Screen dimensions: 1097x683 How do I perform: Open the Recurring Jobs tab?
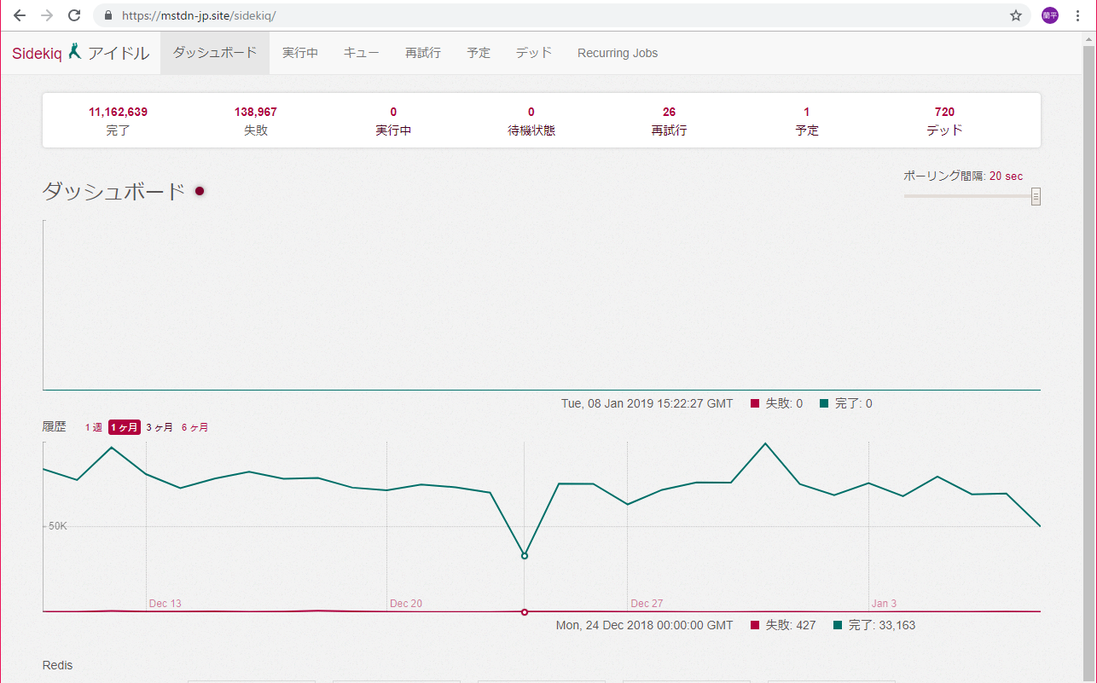[617, 52]
